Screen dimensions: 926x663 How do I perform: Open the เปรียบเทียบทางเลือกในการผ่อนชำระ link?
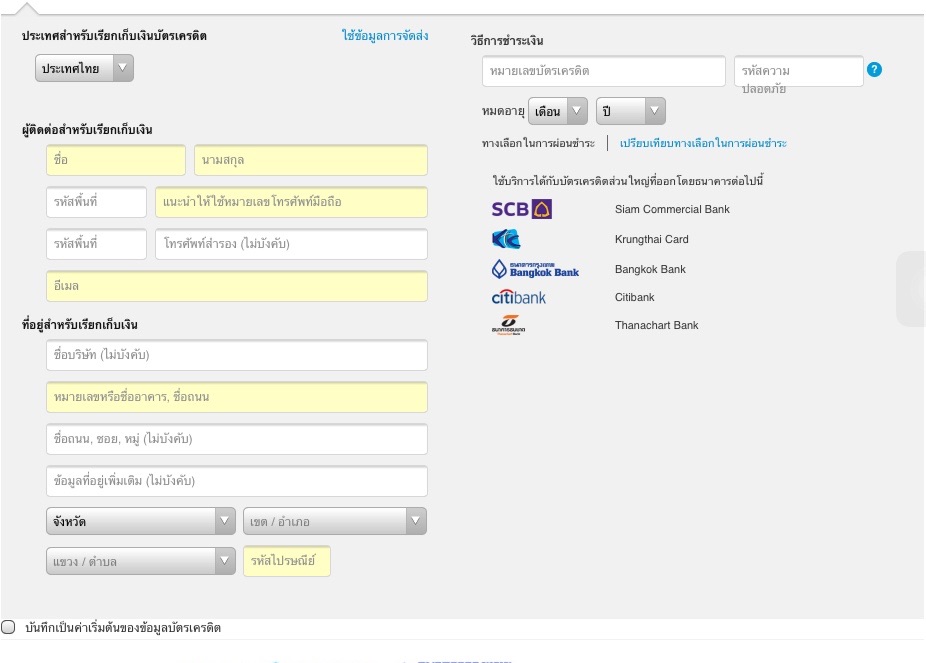coord(703,143)
